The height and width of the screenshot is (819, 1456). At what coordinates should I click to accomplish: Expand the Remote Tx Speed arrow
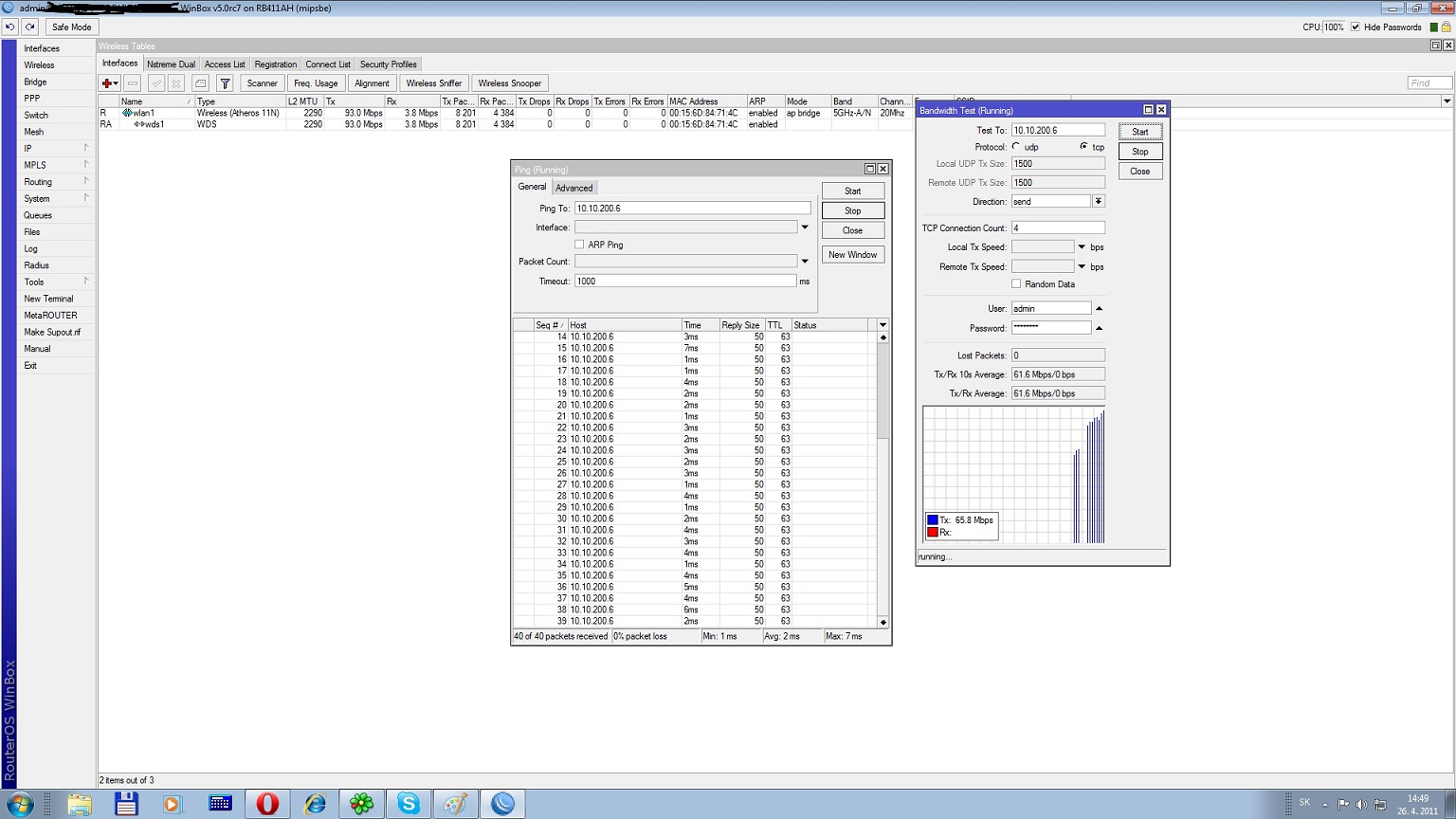point(1082,266)
